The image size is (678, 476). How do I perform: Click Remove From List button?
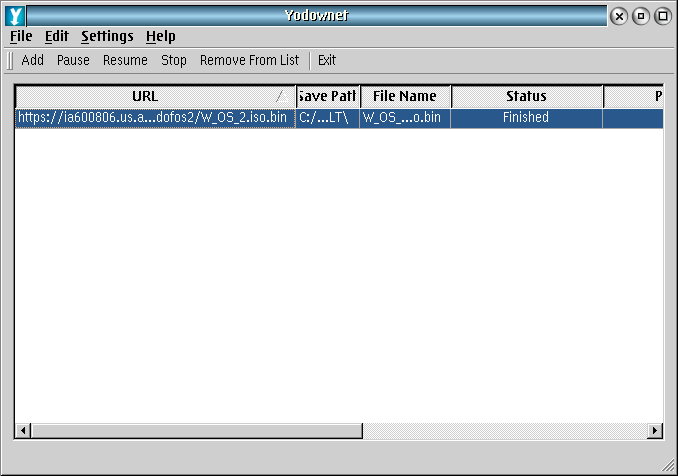249,60
